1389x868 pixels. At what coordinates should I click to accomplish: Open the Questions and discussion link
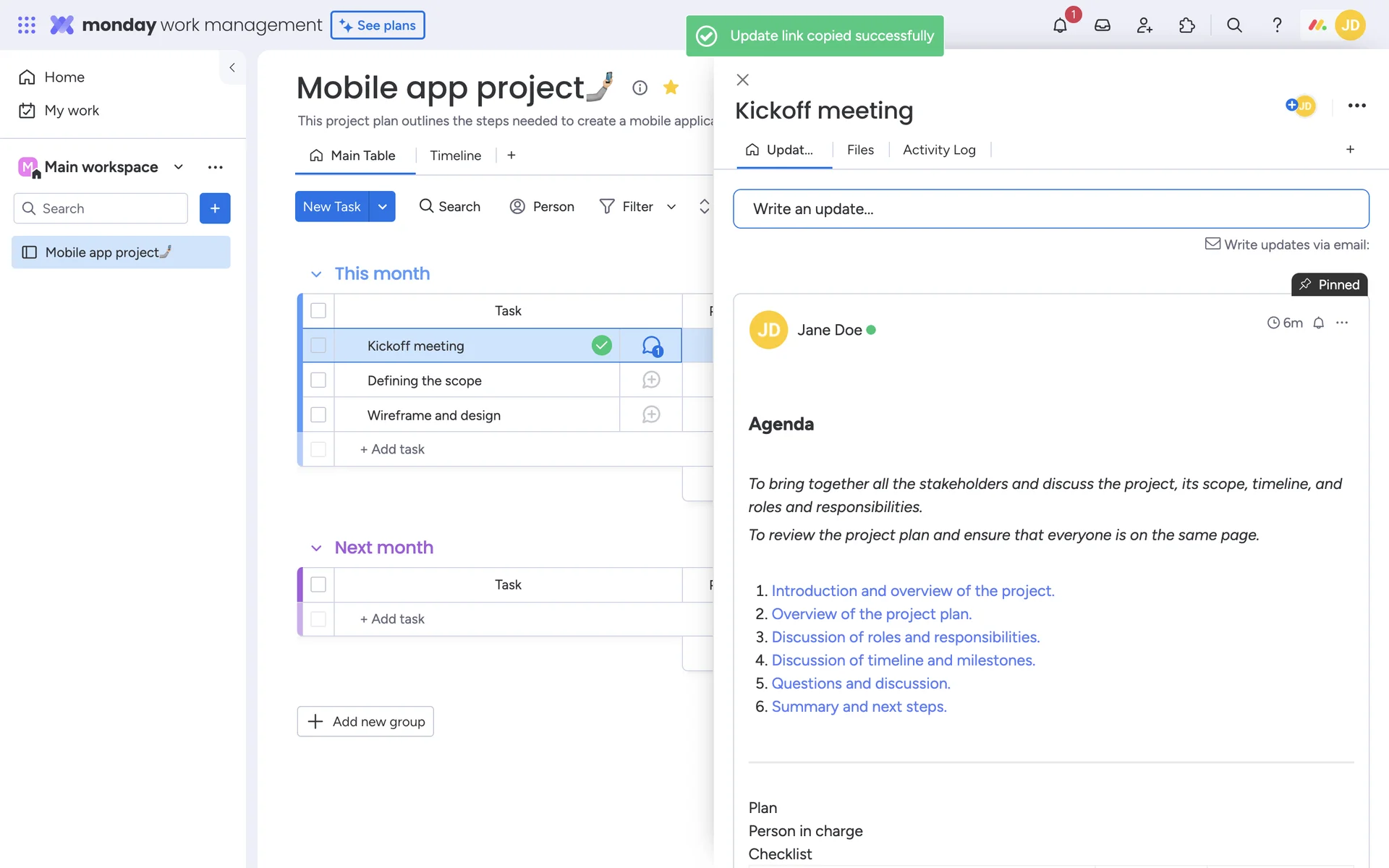tap(860, 684)
